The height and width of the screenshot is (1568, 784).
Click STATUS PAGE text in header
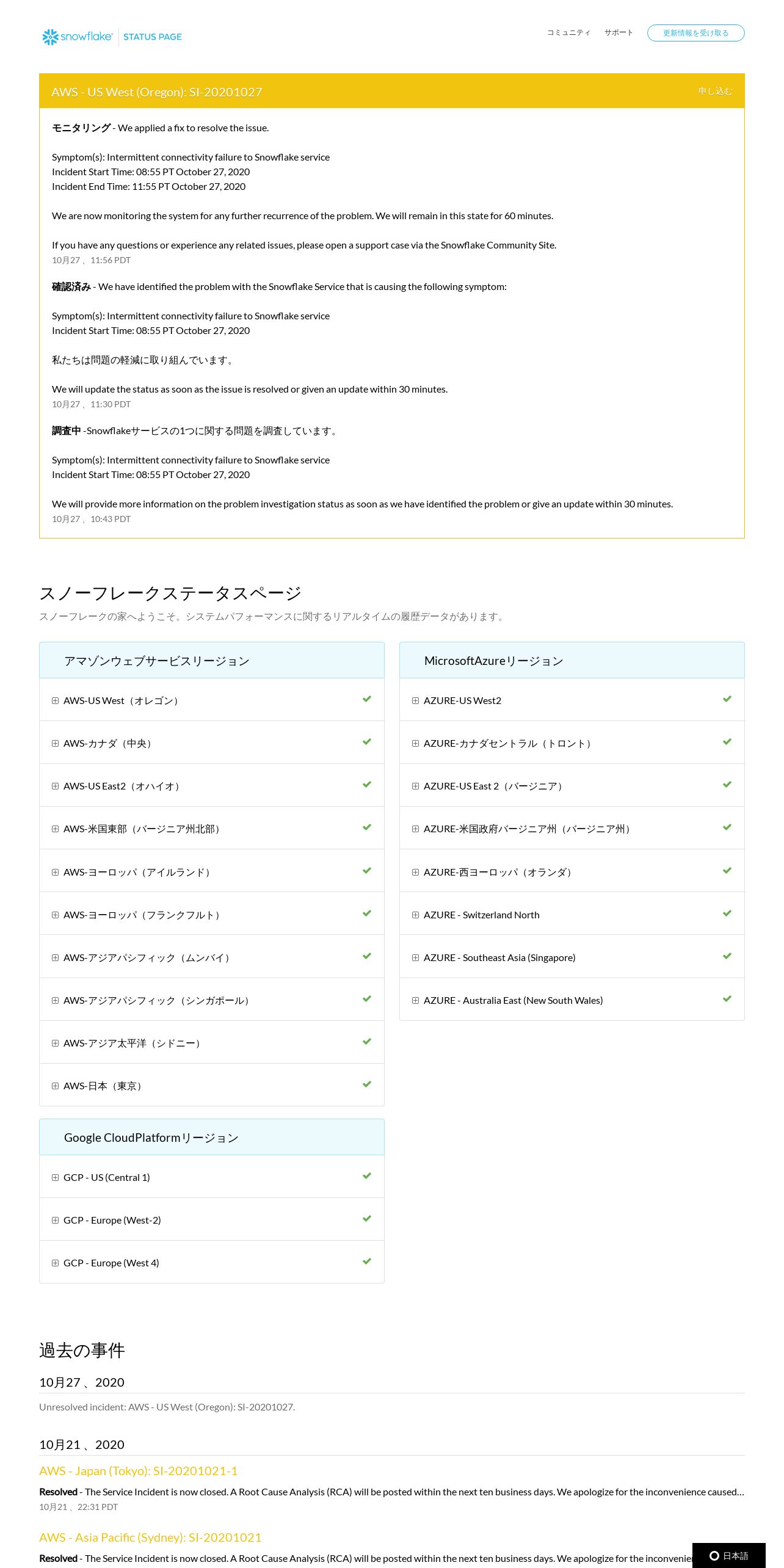tap(153, 37)
